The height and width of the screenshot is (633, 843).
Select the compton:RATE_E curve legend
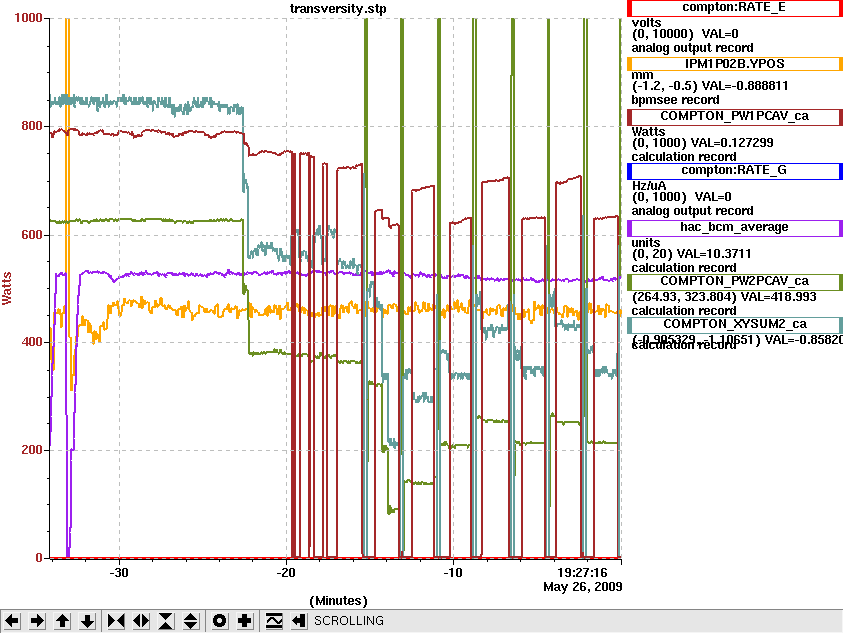[734, 8]
